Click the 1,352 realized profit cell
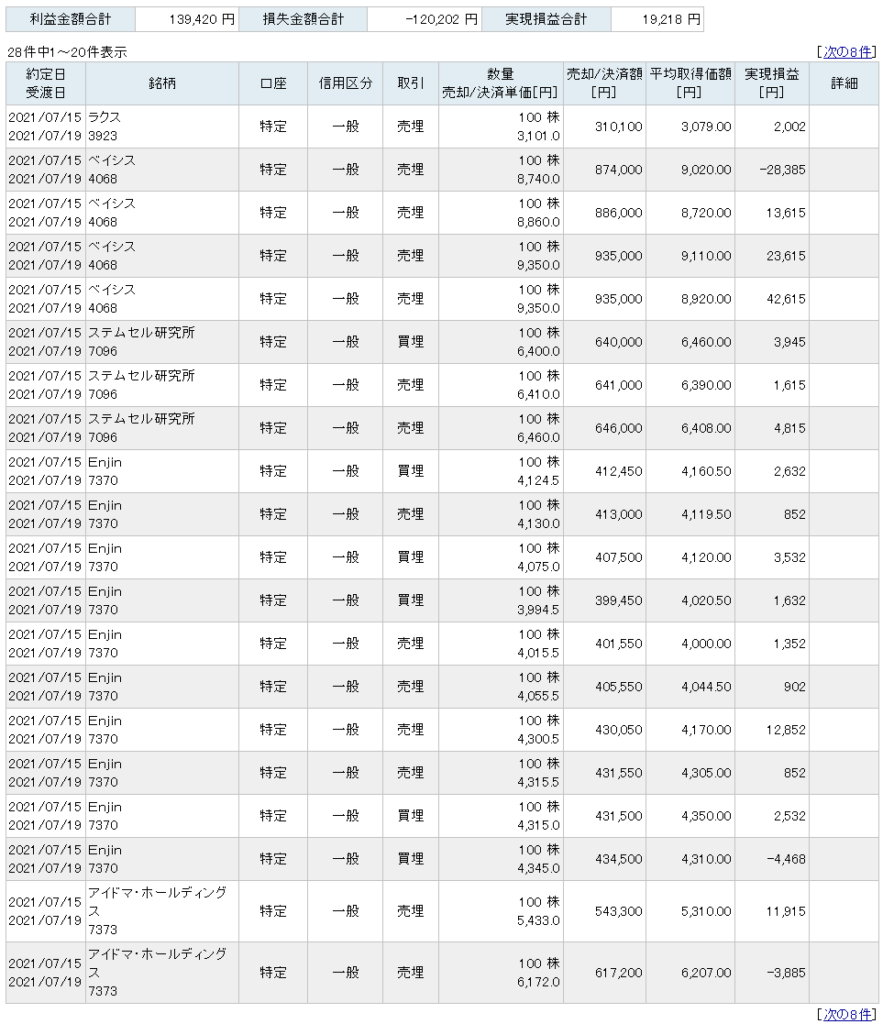The height and width of the screenshot is (1024, 883). tap(772, 644)
